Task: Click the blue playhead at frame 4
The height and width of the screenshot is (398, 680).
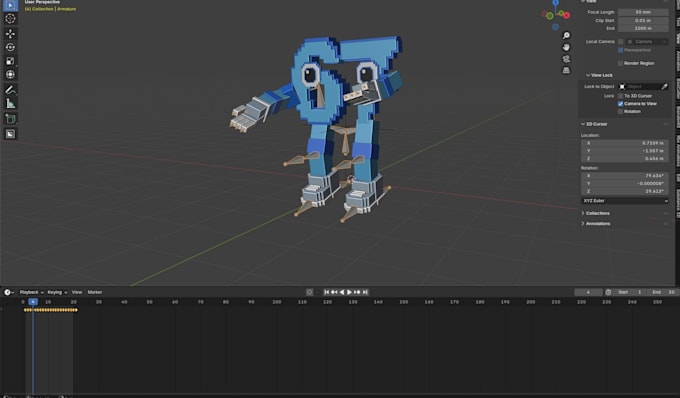Action: pos(33,302)
